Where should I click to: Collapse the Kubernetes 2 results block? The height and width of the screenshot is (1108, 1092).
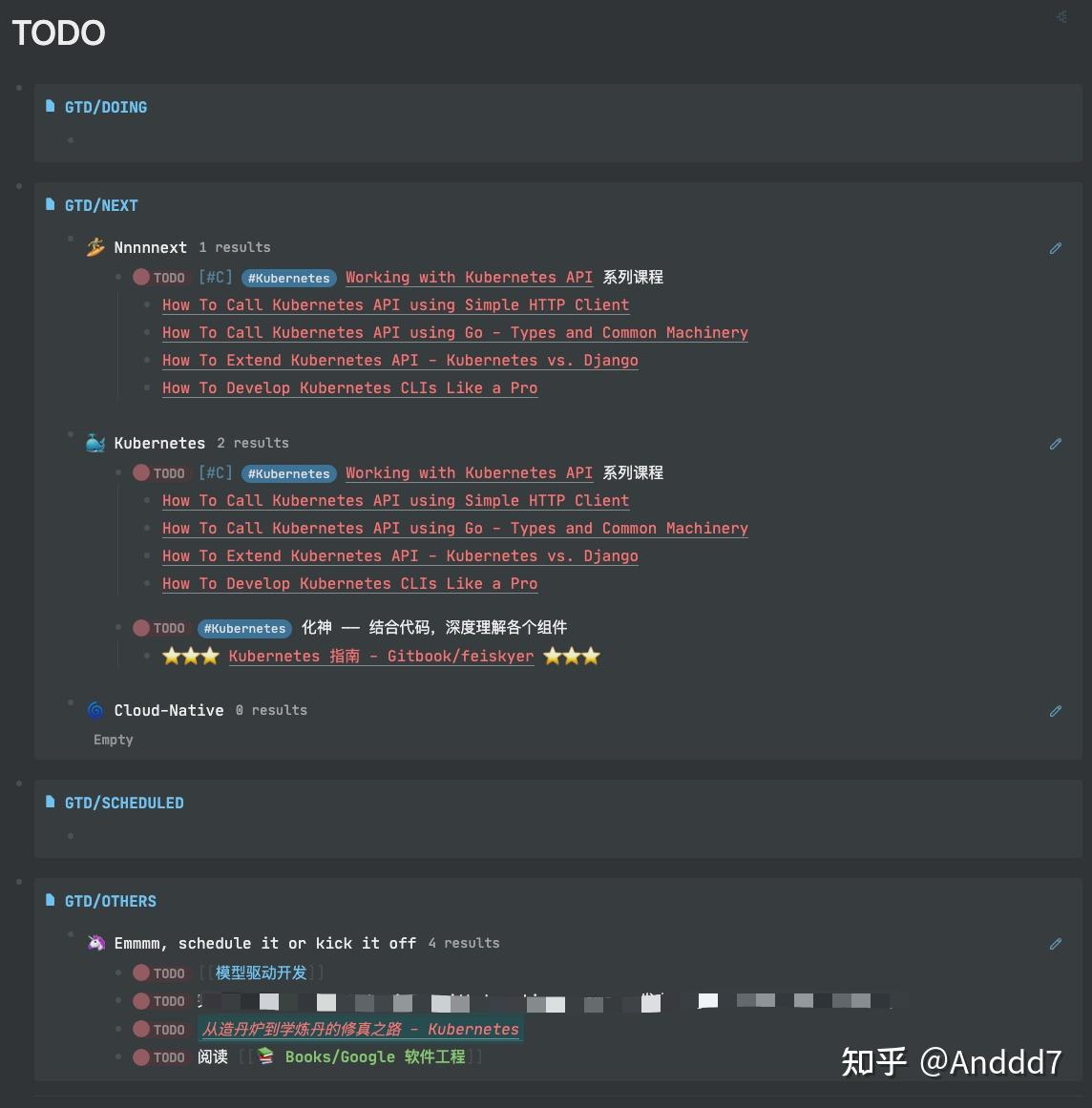pyautogui.click(x=71, y=434)
